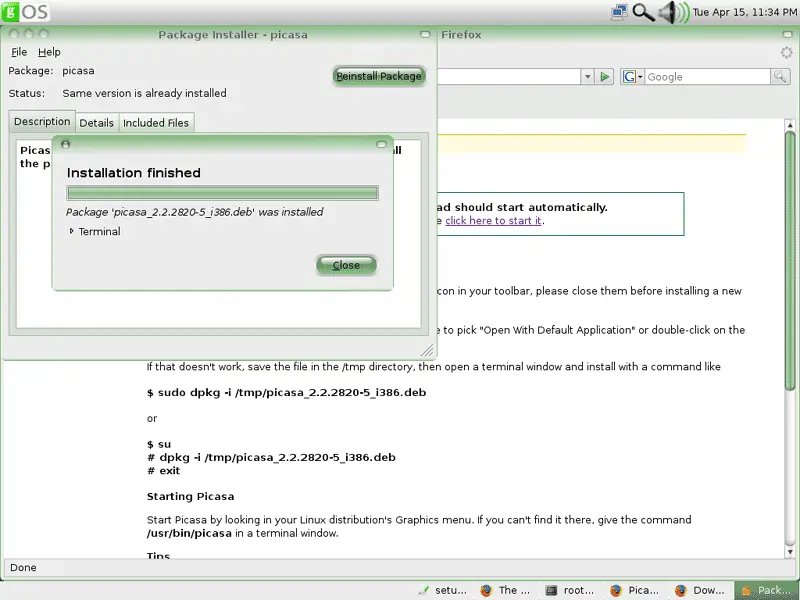
Task: Click the dialog's titlebar menu icon at left
Action: (65, 144)
